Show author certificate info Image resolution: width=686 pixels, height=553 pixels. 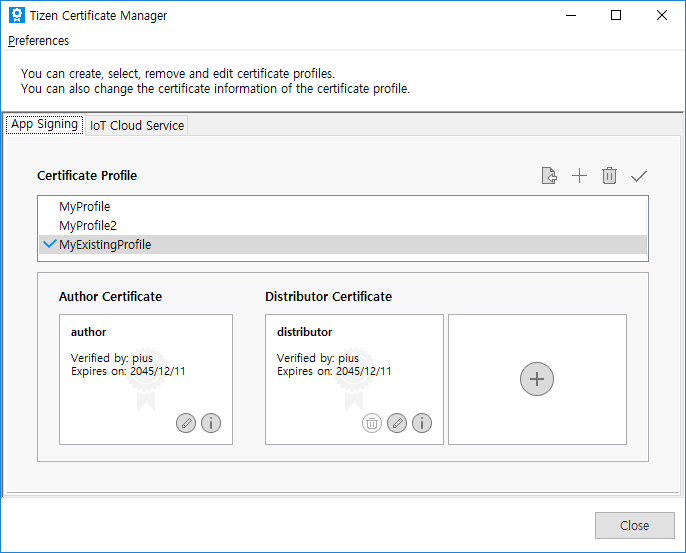211,423
